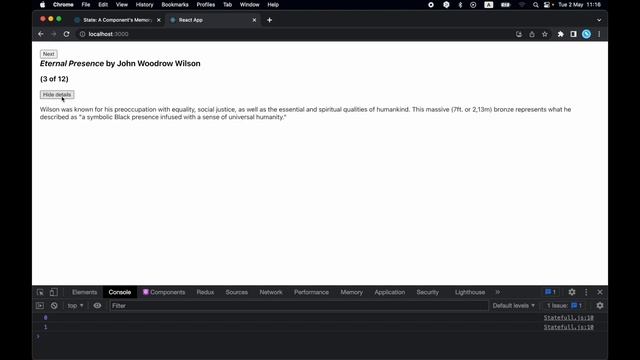Toggle the device toolbar icon

[53, 292]
